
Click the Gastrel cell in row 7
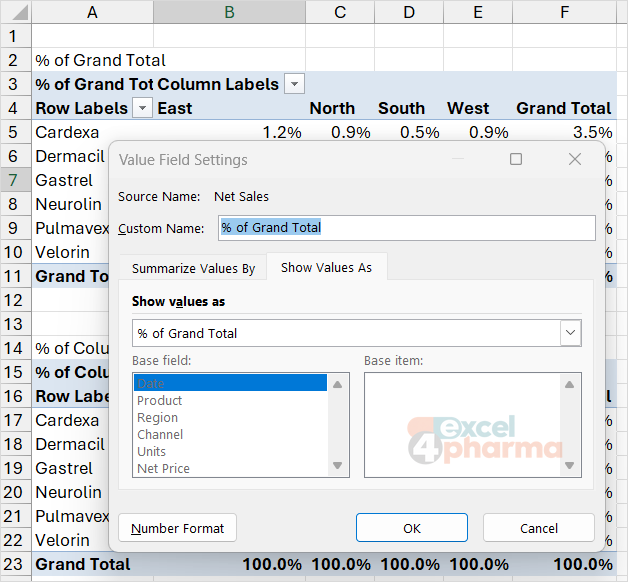[x=70, y=180]
